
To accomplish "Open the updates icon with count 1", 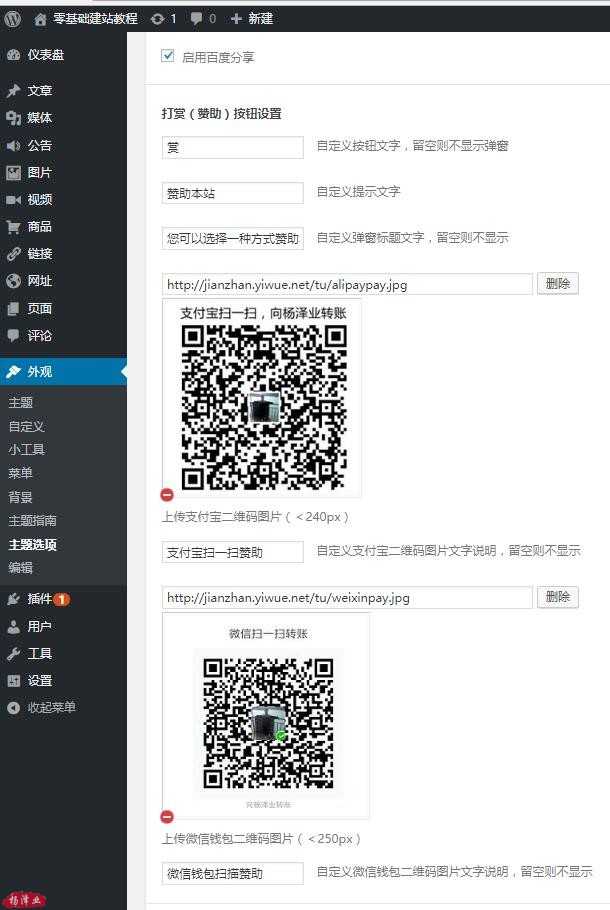I will (157, 19).
